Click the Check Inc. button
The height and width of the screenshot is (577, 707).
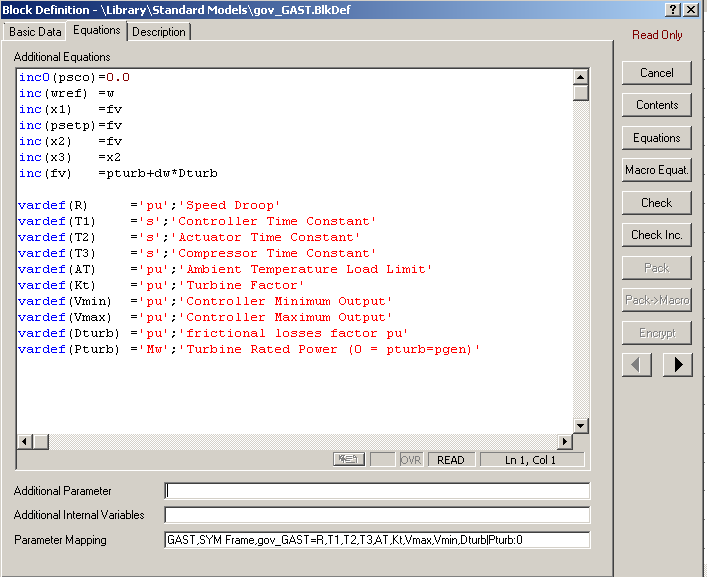tap(656, 235)
